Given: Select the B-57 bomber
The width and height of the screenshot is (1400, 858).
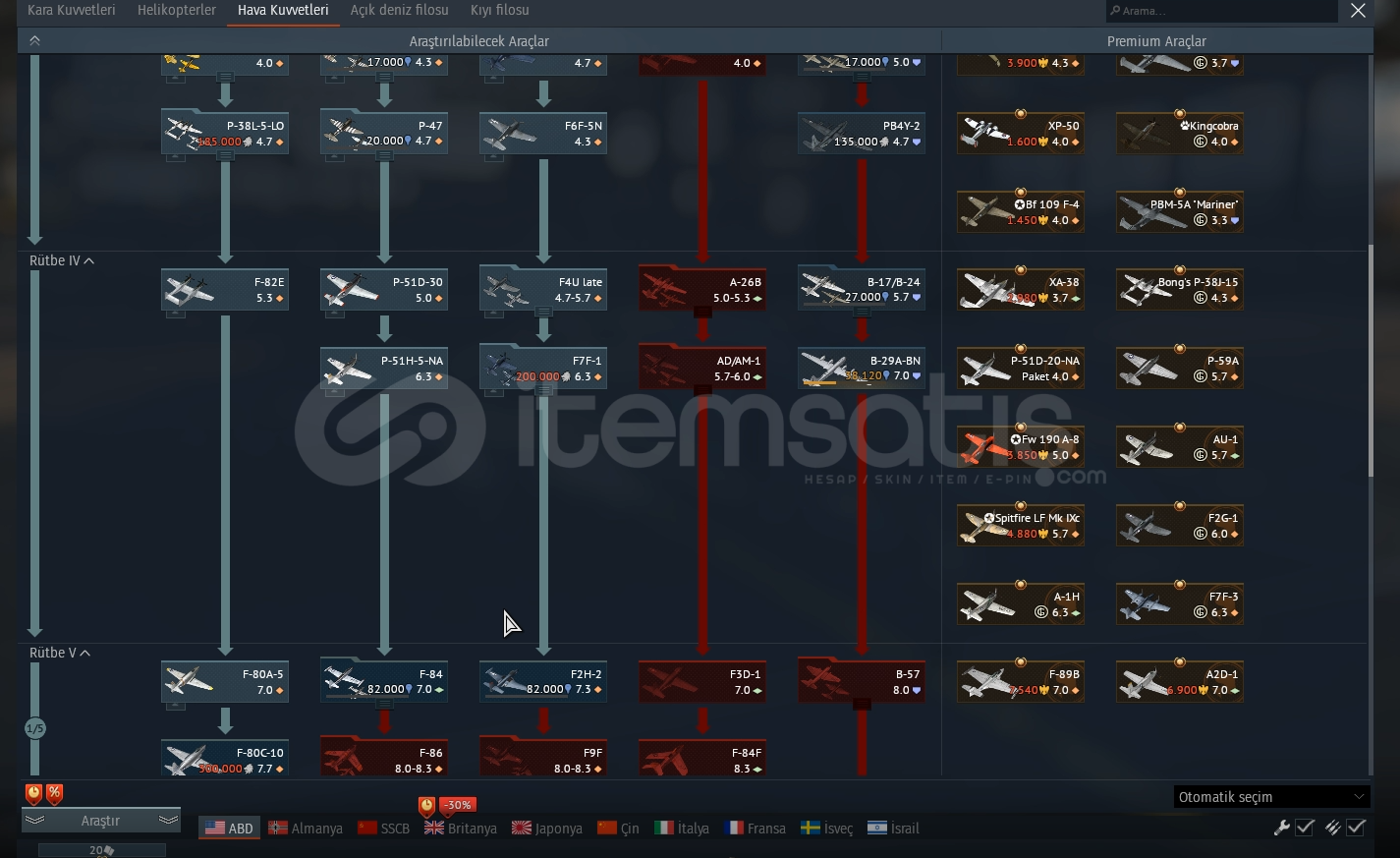Looking at the screenshot, I should click(862, 682).
